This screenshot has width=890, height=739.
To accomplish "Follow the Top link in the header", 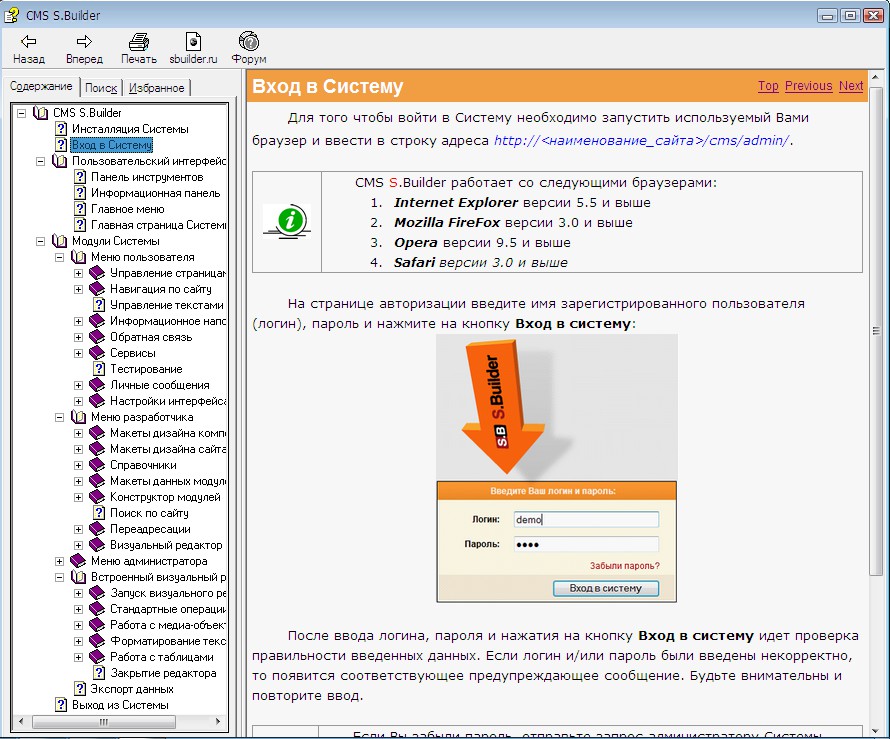I will pos(768,86).
